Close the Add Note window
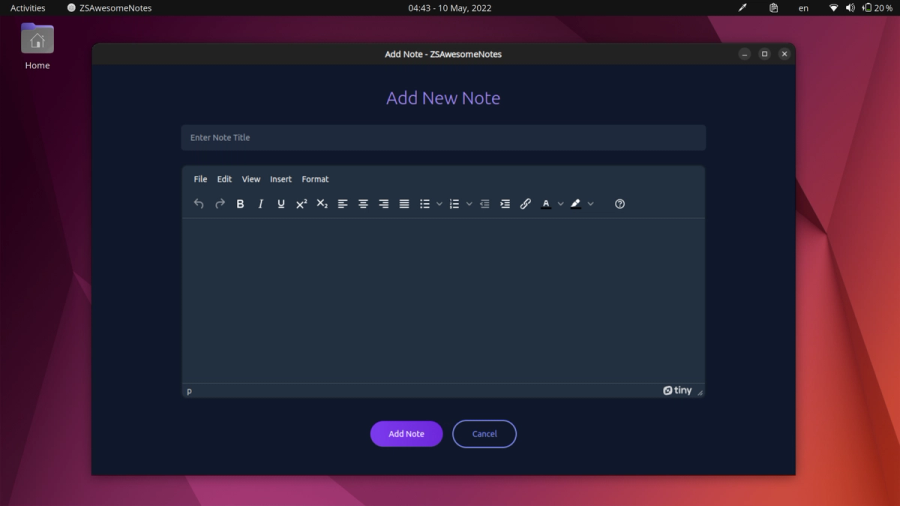The image size is (900, 506). click(x=785, y=54)
